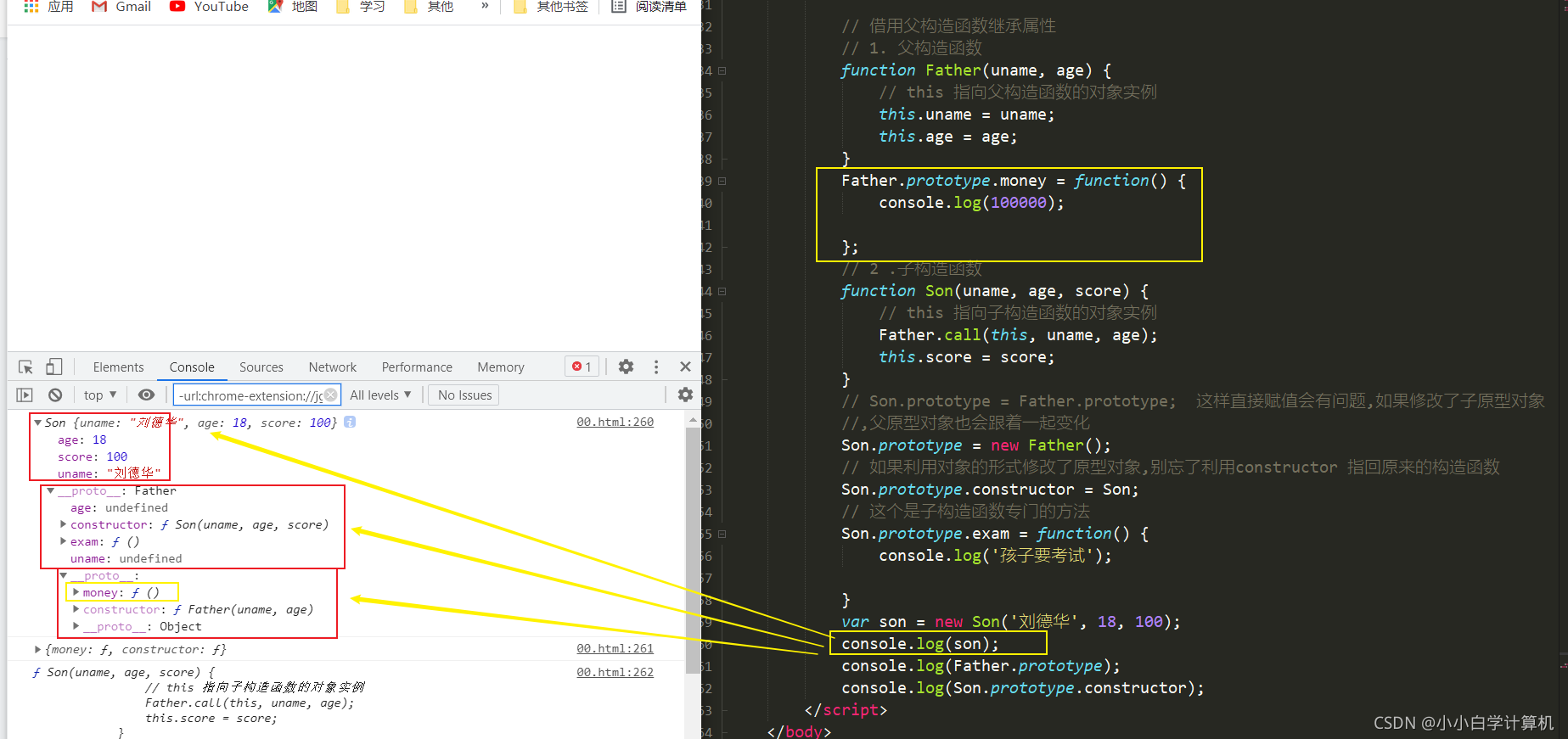This screenshot has height=739, width=1568.
Task: Switch to the Memory tab
Action: 501,367
